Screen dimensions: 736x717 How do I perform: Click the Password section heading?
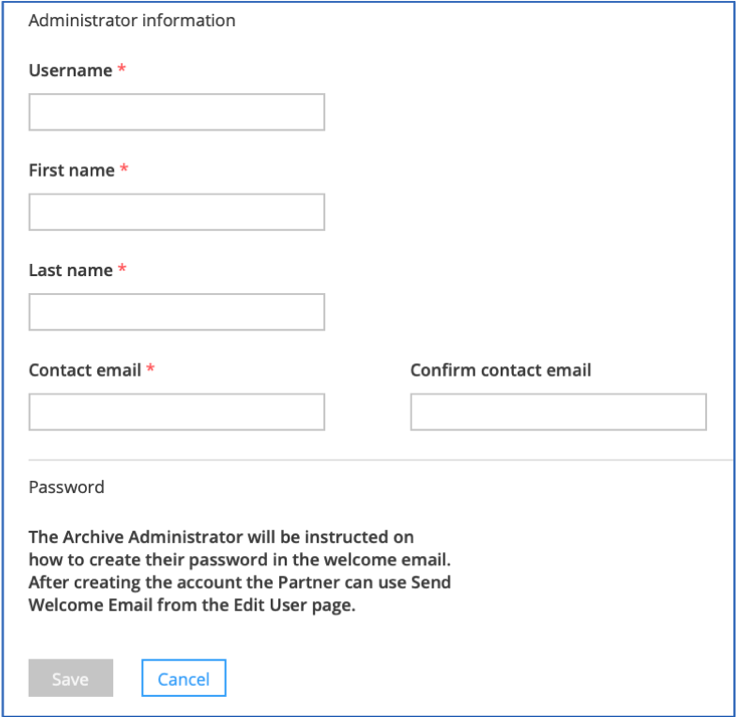tap(66, 487)
